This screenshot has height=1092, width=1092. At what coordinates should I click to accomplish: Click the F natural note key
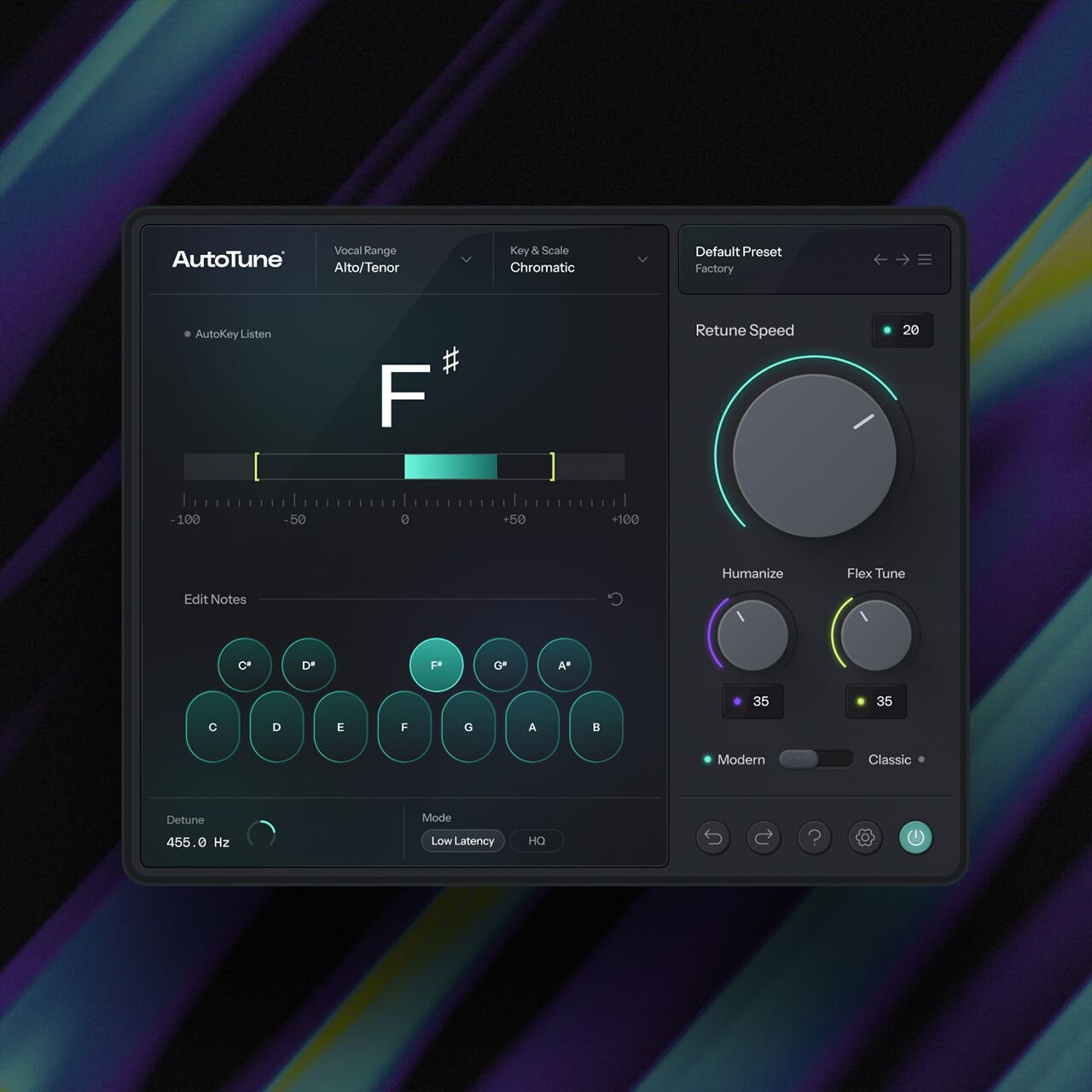point(404,727)
